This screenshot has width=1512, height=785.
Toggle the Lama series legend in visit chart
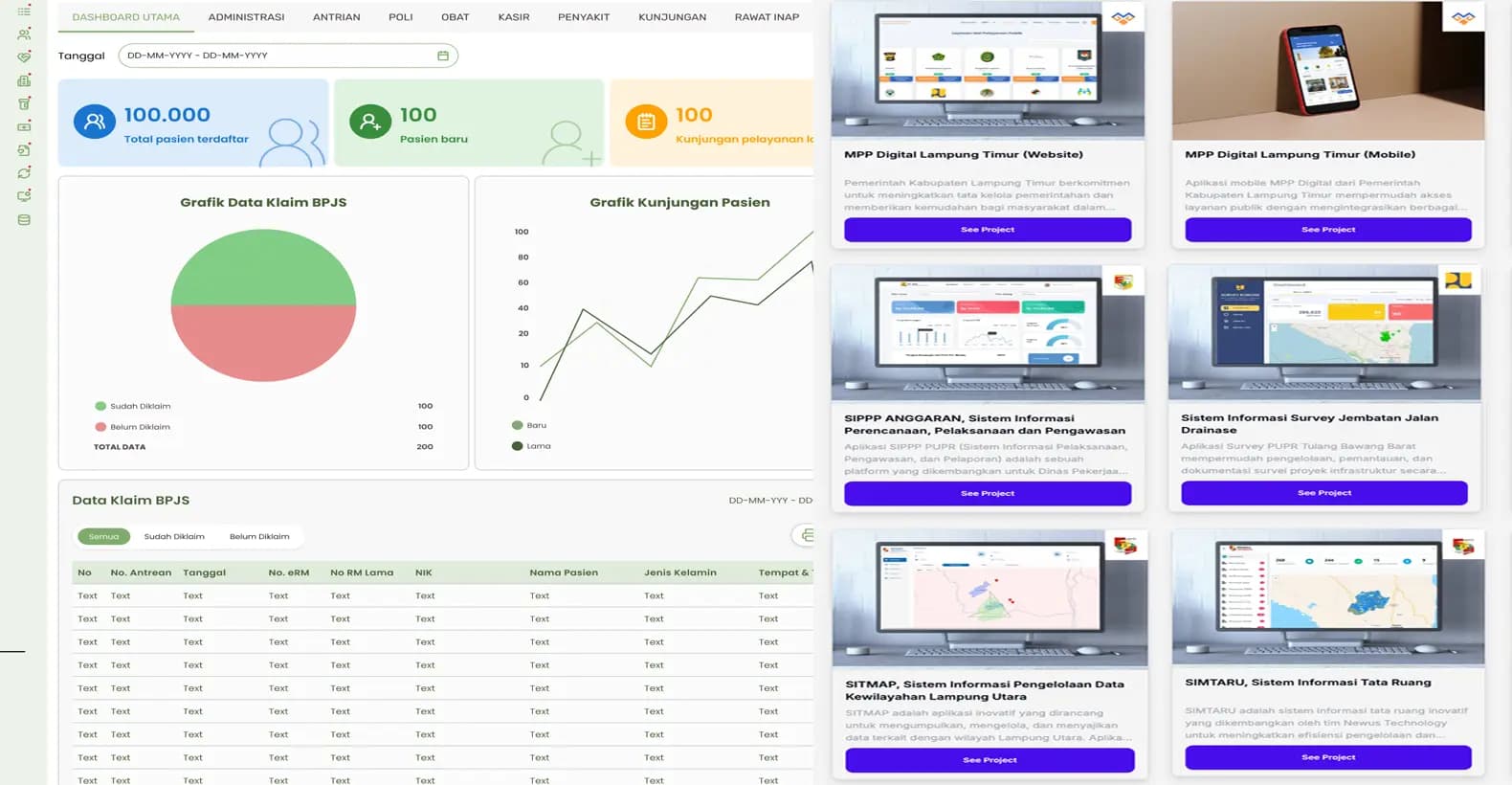coord(531,446)
